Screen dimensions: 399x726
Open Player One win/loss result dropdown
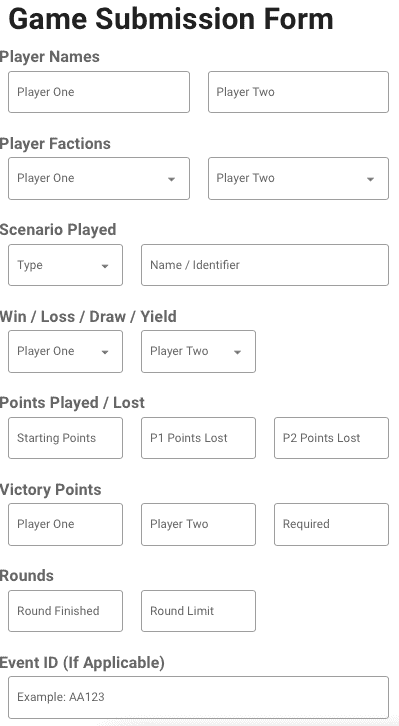[x=65, y=351]
